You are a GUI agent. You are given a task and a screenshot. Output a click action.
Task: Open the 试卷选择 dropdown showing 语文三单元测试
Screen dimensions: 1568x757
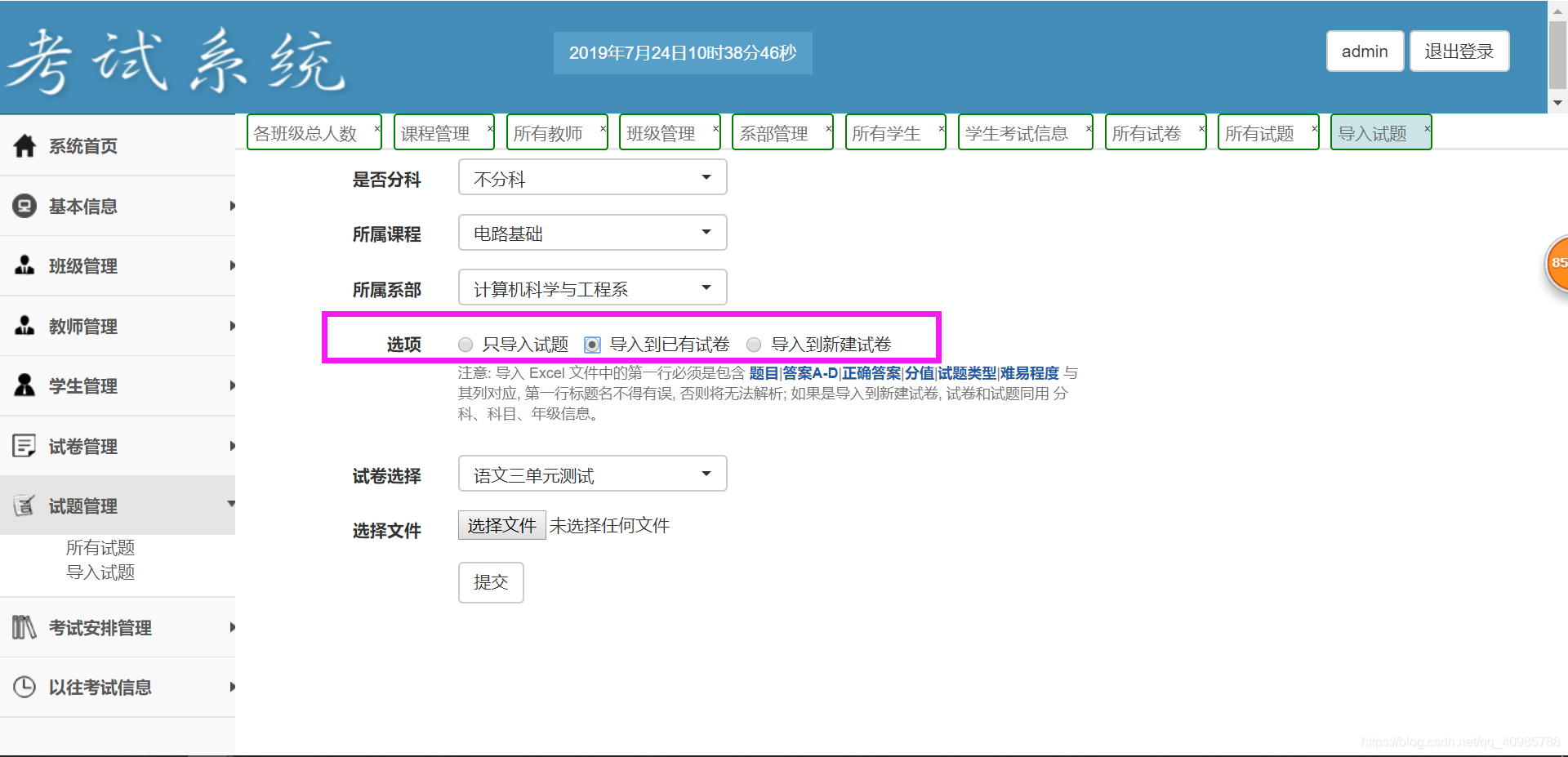click(x=593, y=474)
